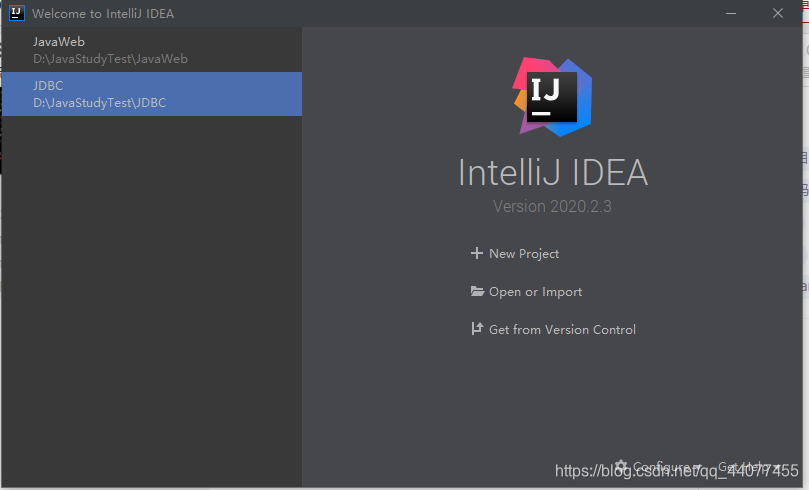This screenshot has height=490, width=809.
Task: Select Open or Import
Action: 535,292
